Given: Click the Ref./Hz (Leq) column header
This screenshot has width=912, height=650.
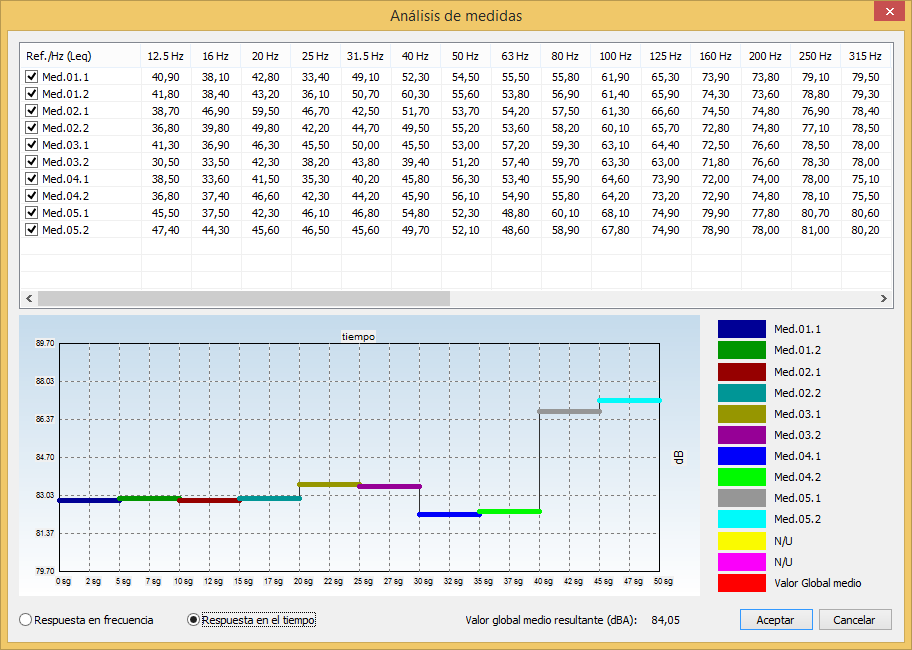Looking at the screenshot, I should tap(80, 56).
